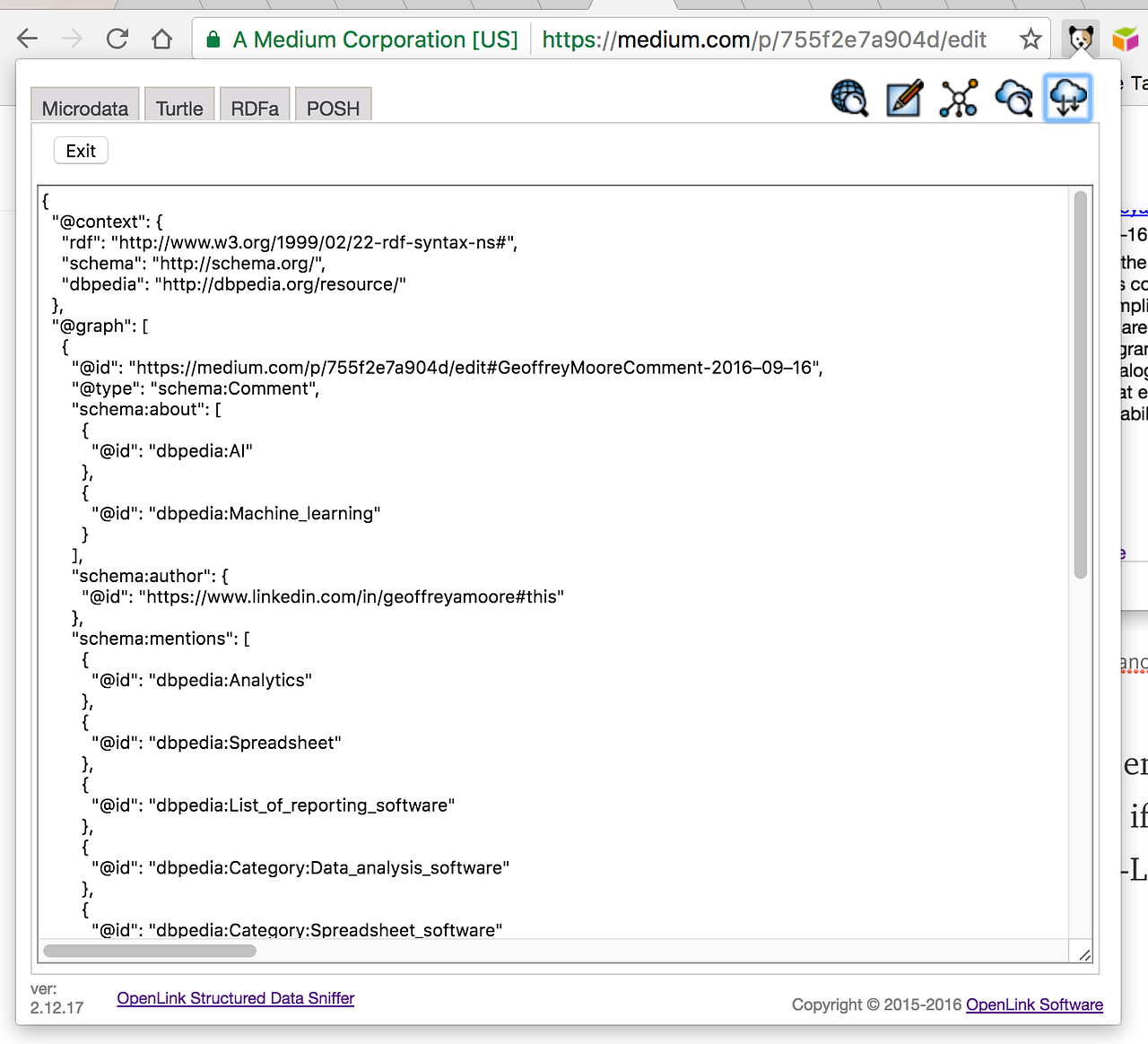The image size is (1148, 1044).
Task: Open the OpenLink Structured Data Sniffer link
Action: point(235,998)
